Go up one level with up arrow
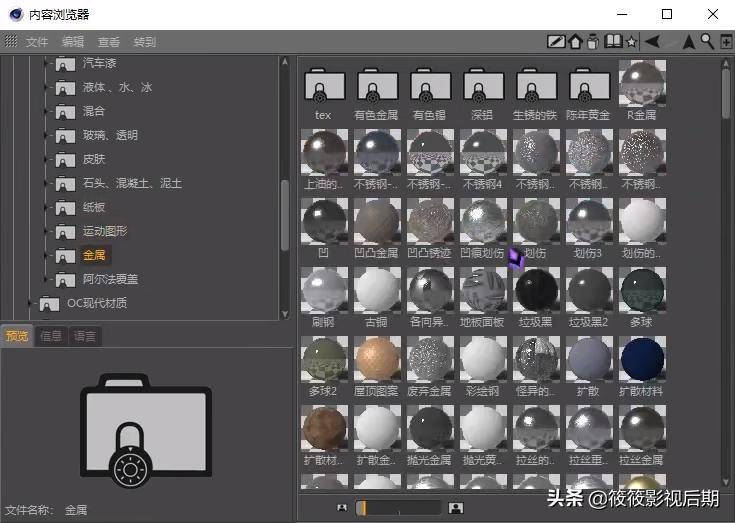The width and height of the screenshot is (735, 523). click(689, 42)
